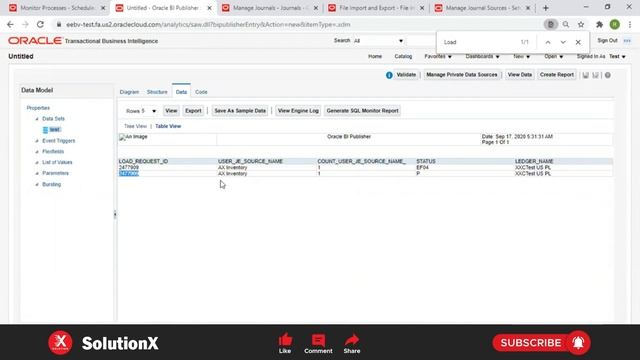This screenshot has height=360, width=640.
Task: Close the Monitor Processes tab
Action: pos(103,8)
